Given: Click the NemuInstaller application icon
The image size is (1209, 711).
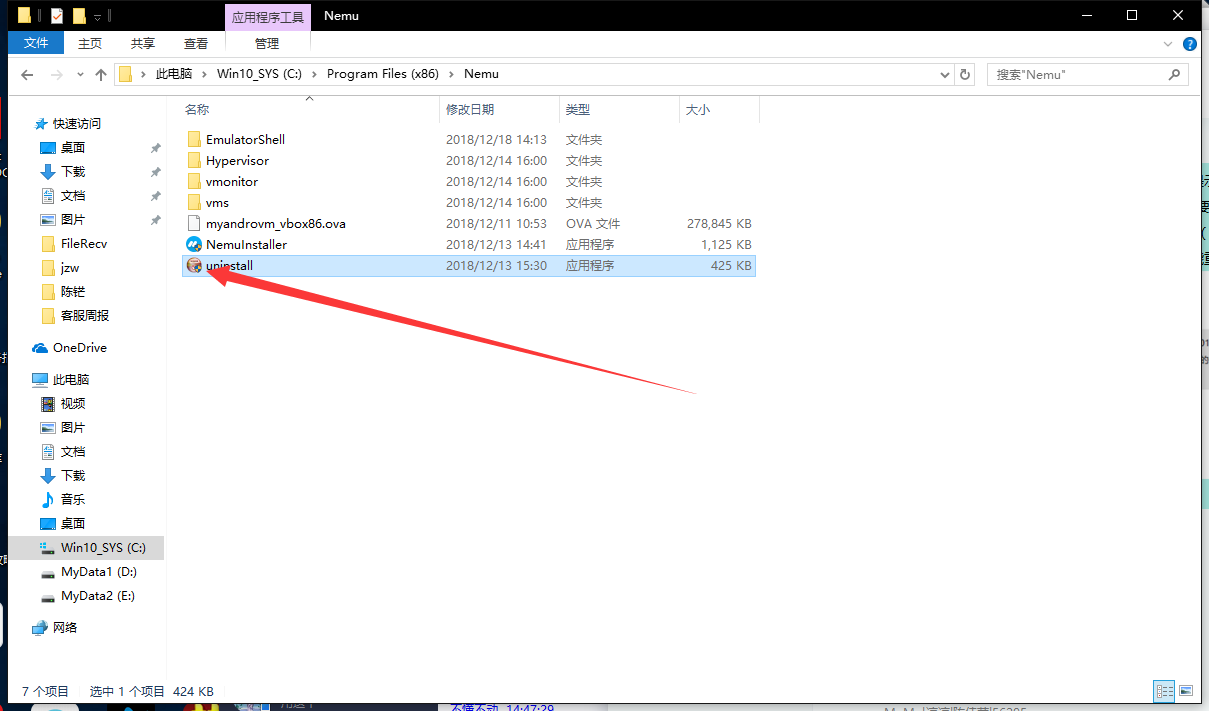Looking at the screenshot, I should [194, 245].
